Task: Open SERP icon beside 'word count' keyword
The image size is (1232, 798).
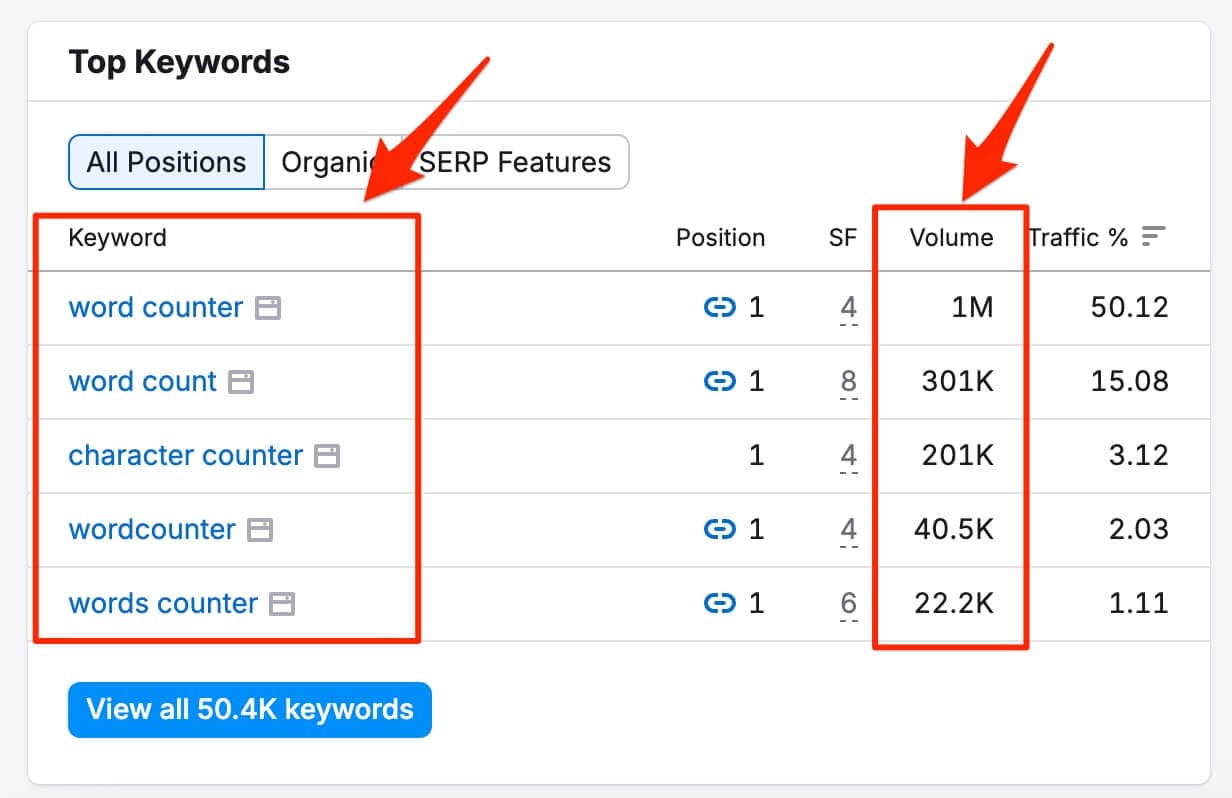Action: pyautogui.click(x=241, y=382)
